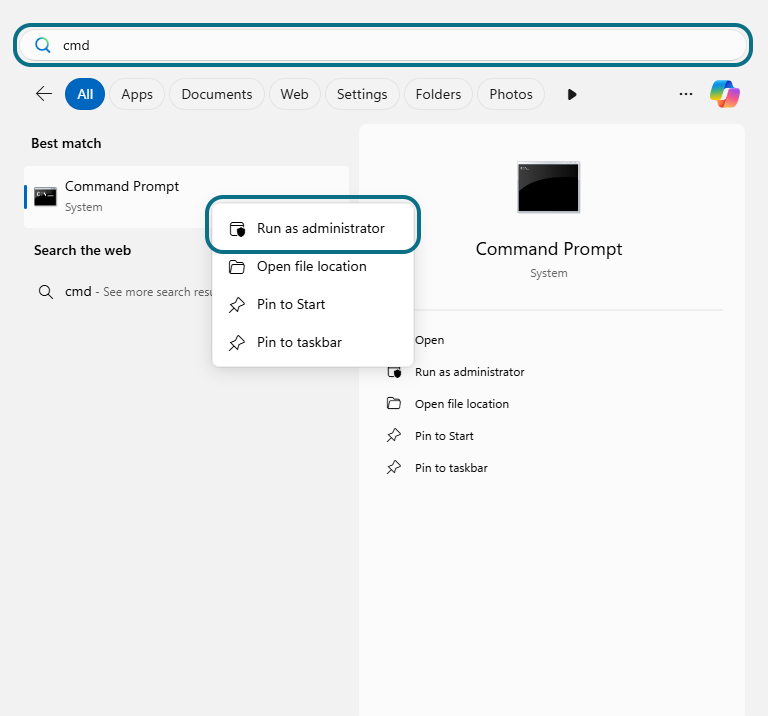This screenshot has width=768, height=716.
Task: Click the large Command Prompt thumbnail in preview
Action: [x=549, y=187]
